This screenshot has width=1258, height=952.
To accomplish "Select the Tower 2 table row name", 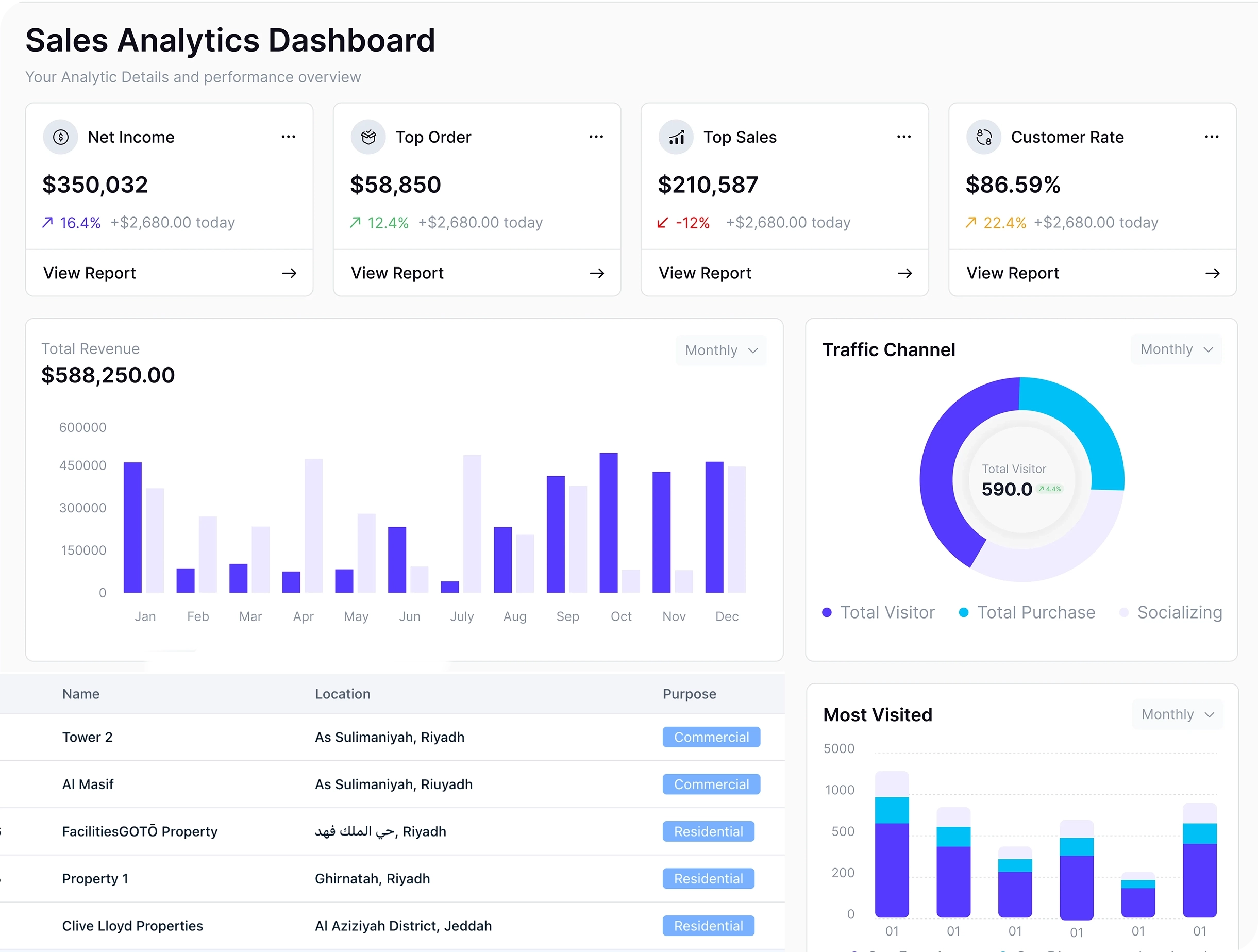I will pos(88,737).
